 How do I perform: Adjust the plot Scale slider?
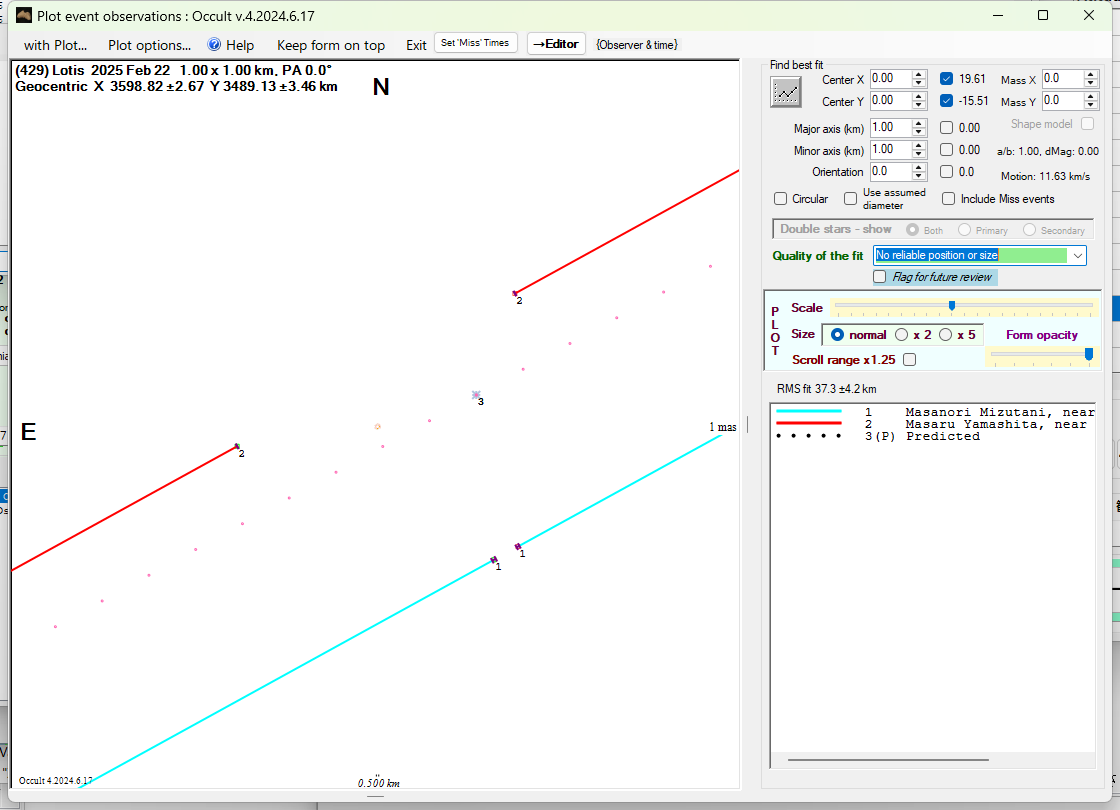tap(951, 305)
